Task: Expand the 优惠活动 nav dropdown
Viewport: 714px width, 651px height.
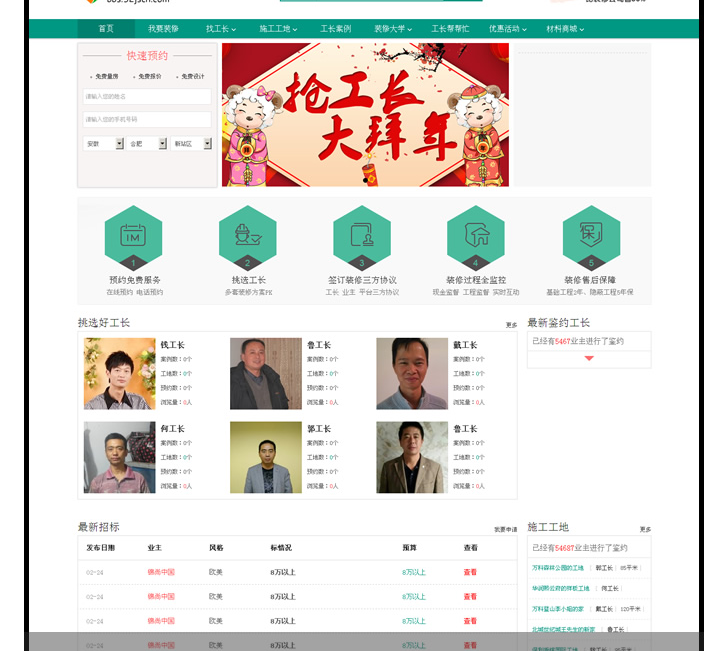Action: point(508,29)
